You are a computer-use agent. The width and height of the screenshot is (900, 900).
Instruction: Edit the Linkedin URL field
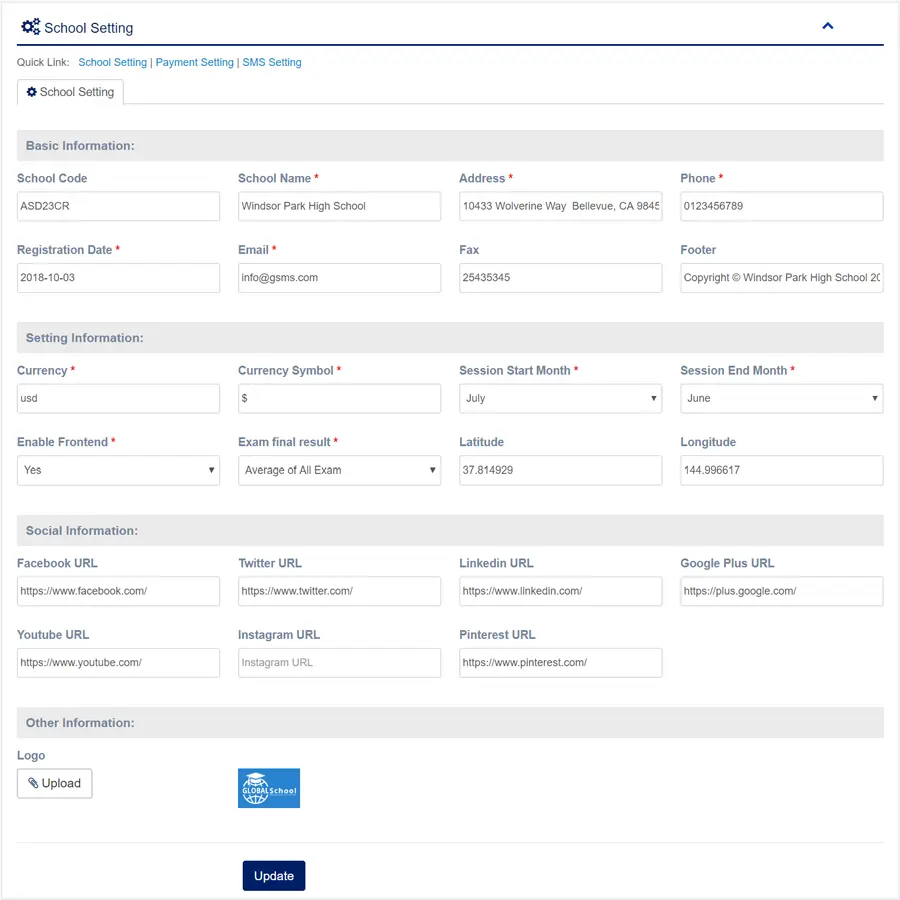pyautogui.click(x=560, y=591)
